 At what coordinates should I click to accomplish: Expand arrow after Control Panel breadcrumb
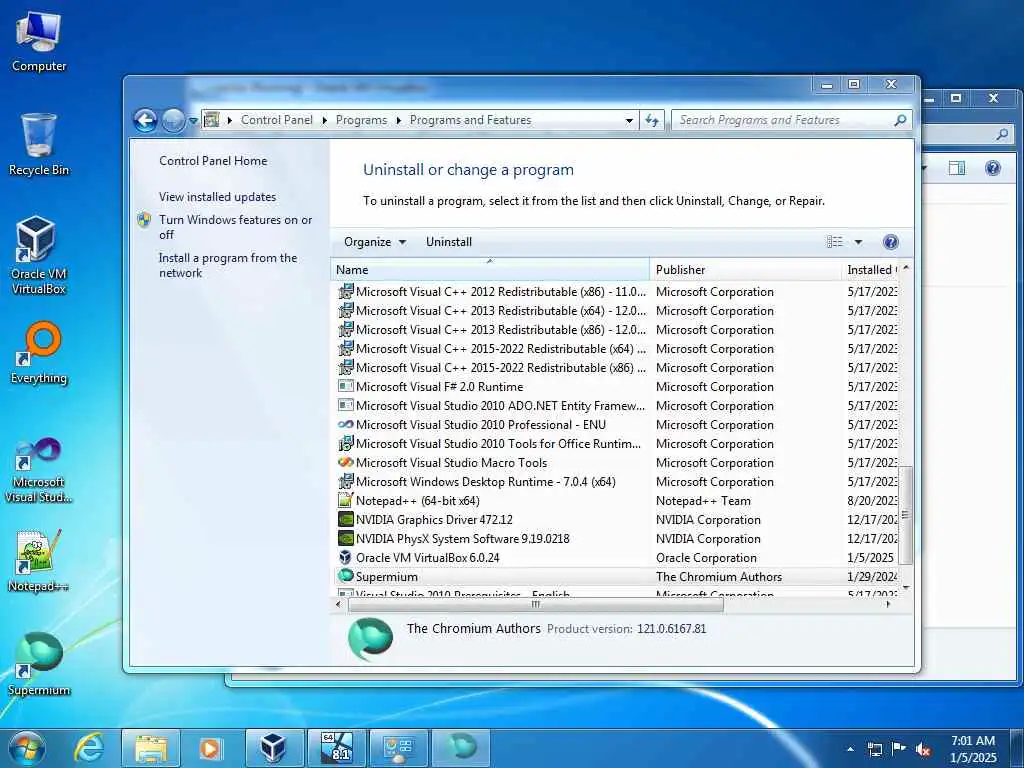pos(325,121)
